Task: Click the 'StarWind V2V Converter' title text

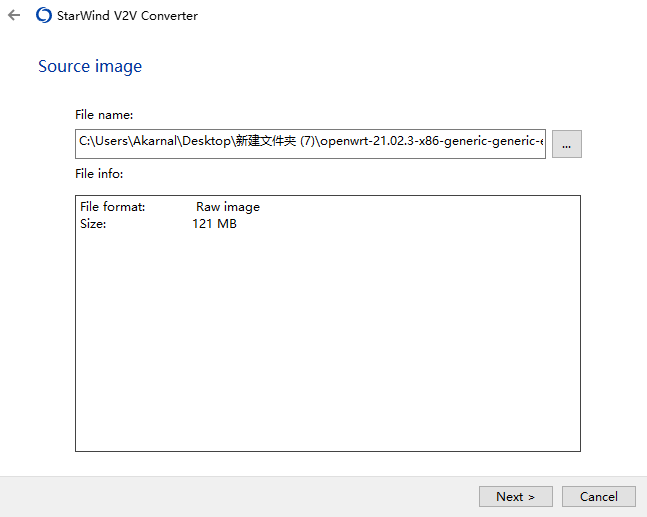Action: [x=127, y=16]
